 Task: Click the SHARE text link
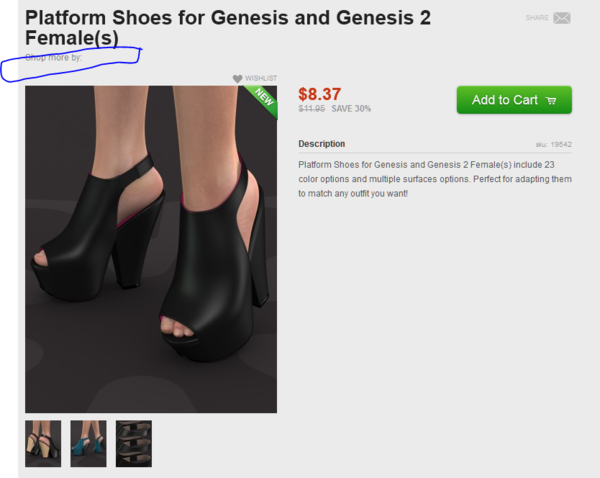pos(537,18)
